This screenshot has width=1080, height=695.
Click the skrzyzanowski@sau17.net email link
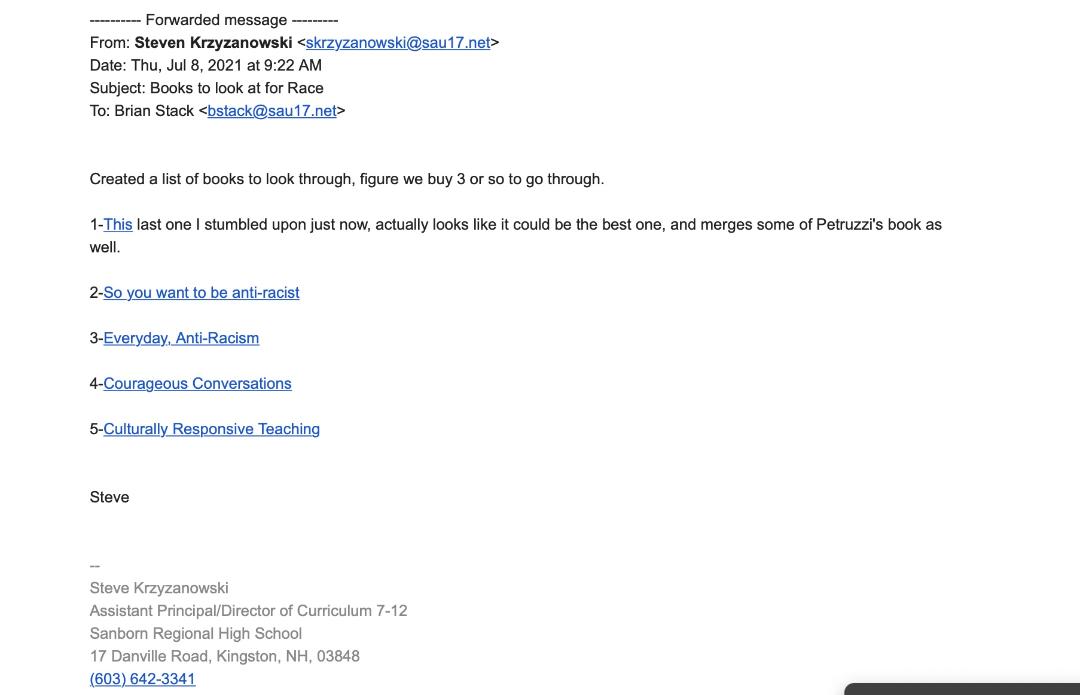[x=398, y=43]
